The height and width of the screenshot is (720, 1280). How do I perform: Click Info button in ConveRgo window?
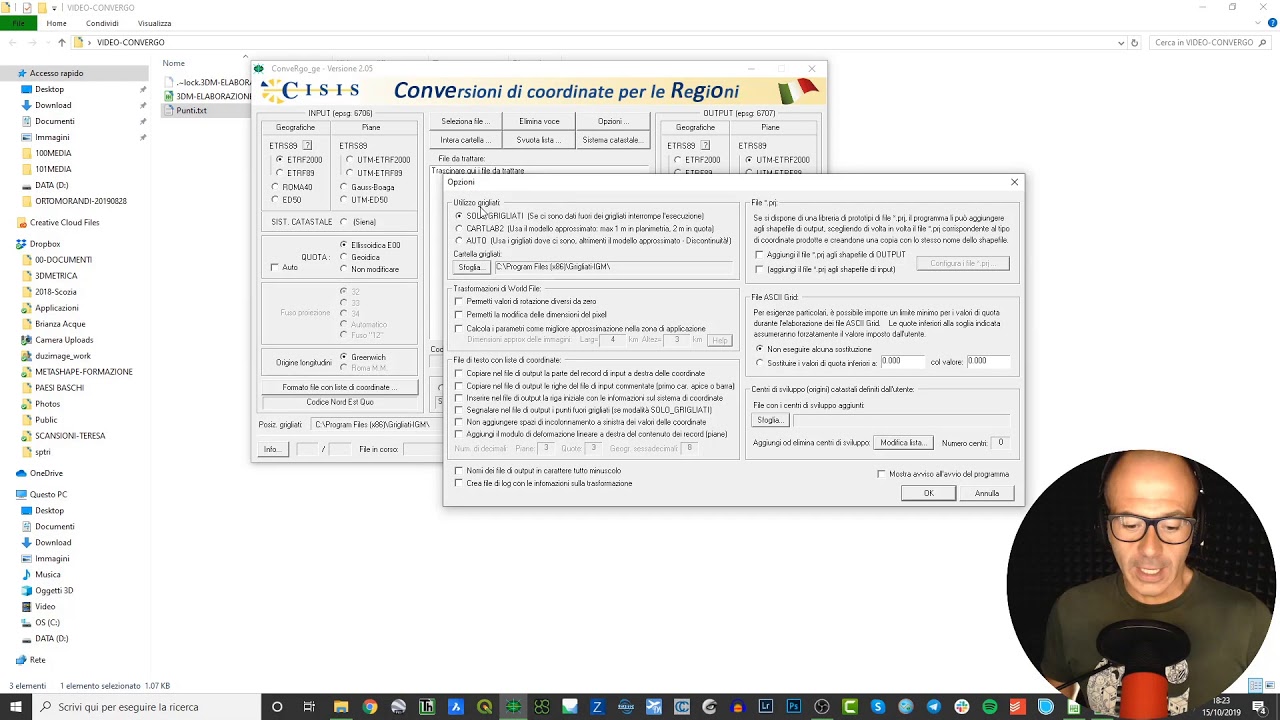271,449
